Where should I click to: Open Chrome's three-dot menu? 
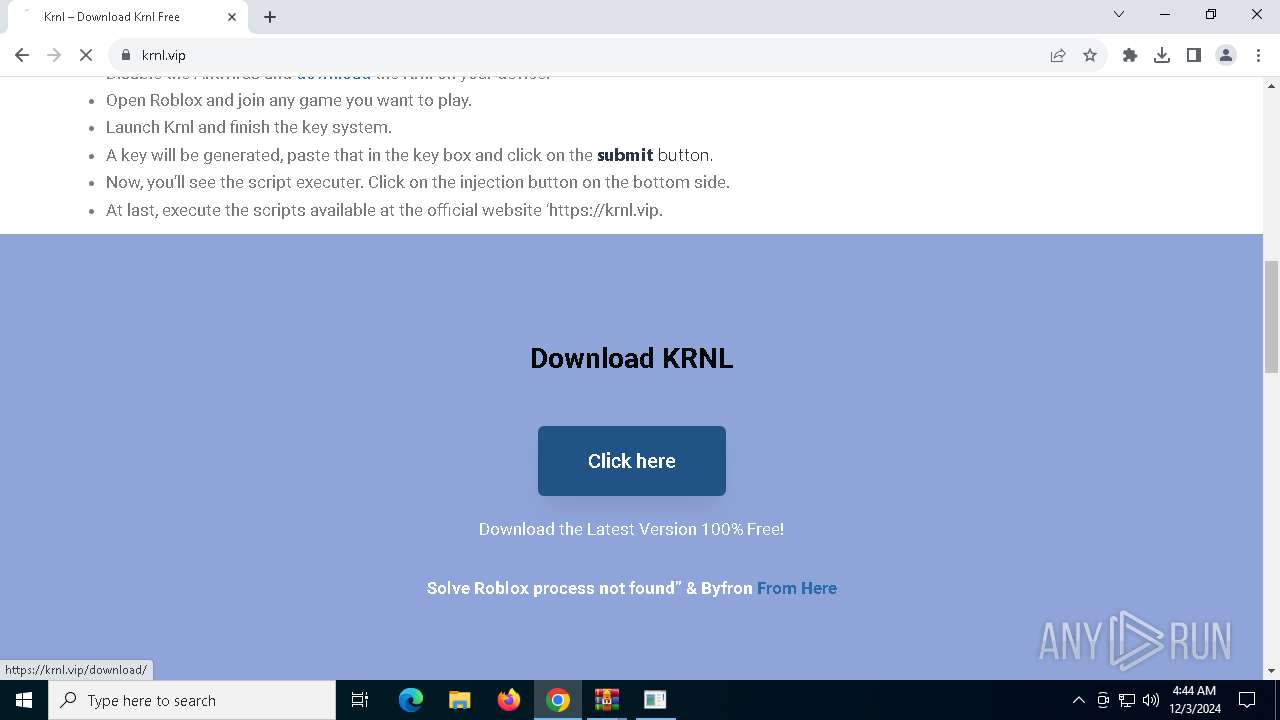pyautogui.click(x=1257, y=55)
